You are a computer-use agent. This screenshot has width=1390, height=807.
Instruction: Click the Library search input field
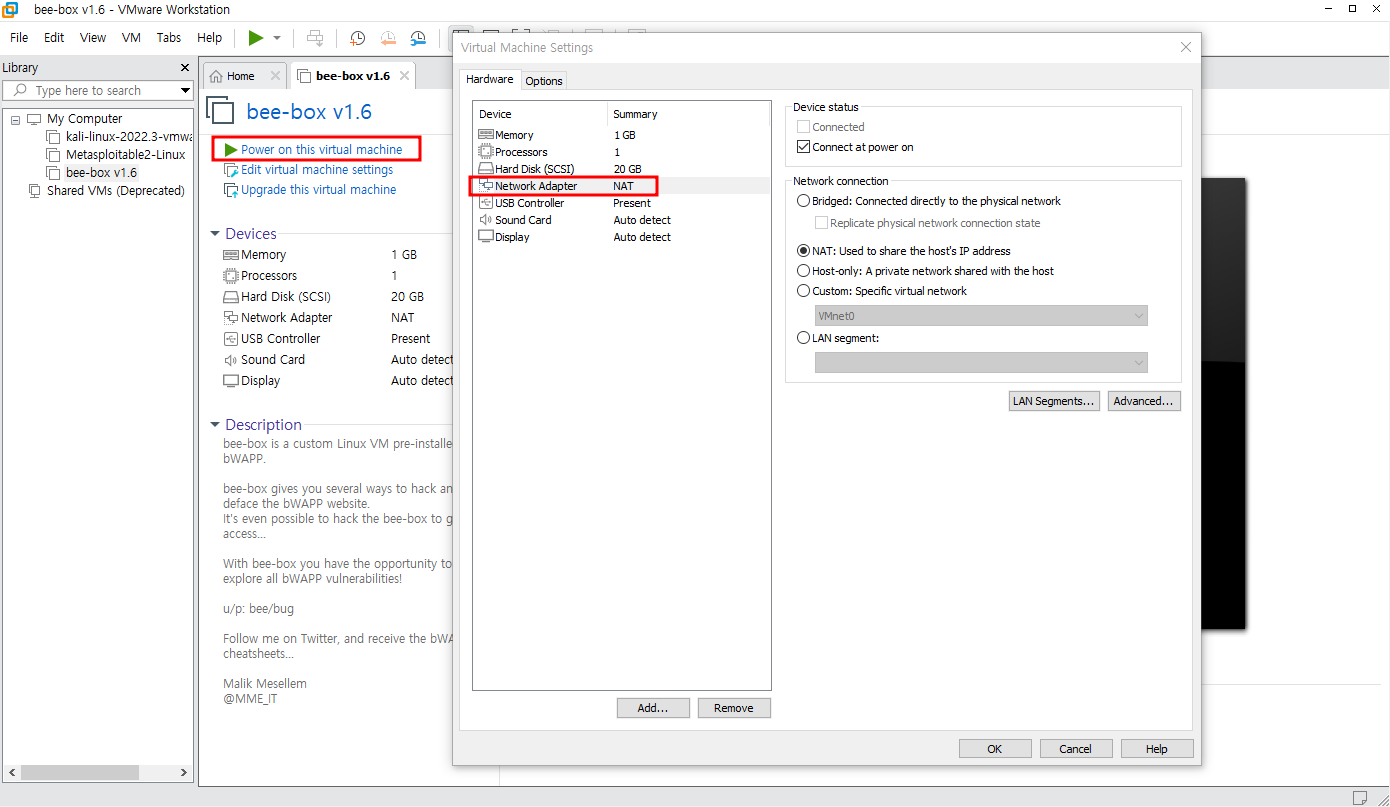(x=97, y=91)
